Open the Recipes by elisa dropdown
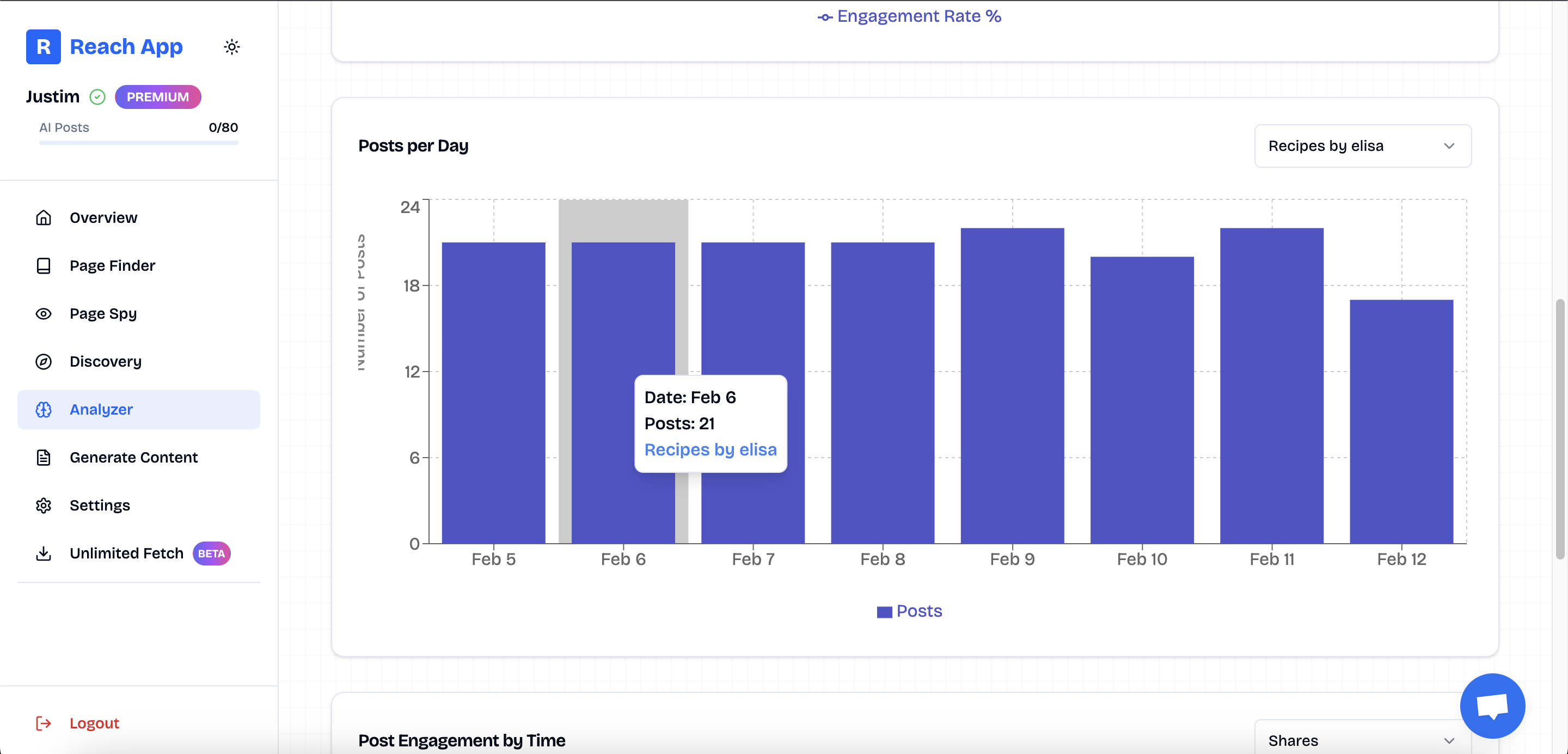The height and width of the screenshot is (754, 1568). click(x=1363, y=146)
